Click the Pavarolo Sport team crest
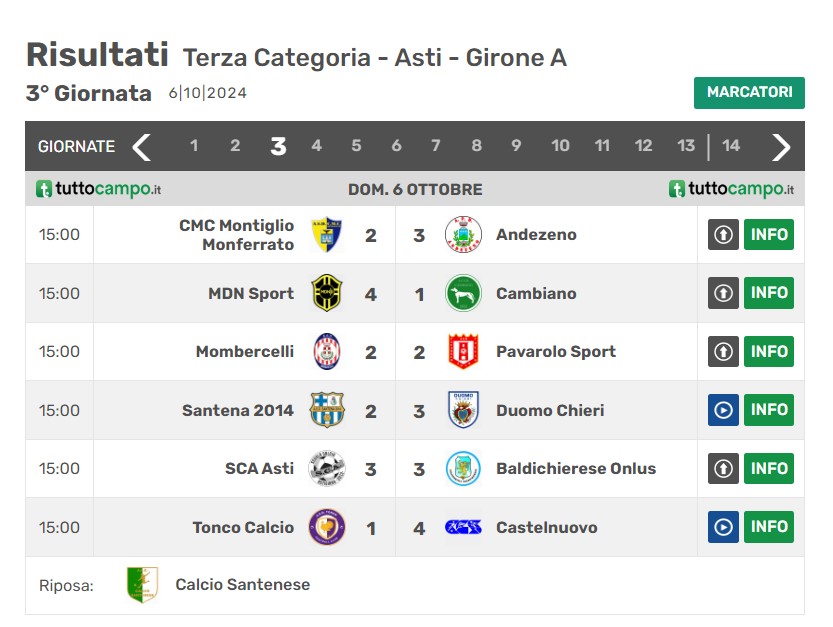833x627 pixels. click(x=463, y=352)
